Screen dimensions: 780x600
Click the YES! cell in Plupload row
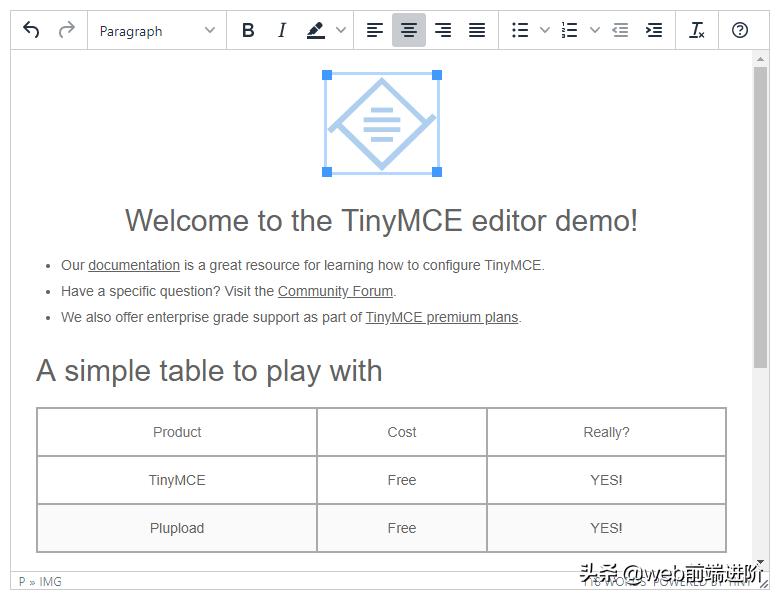(606, 528)
